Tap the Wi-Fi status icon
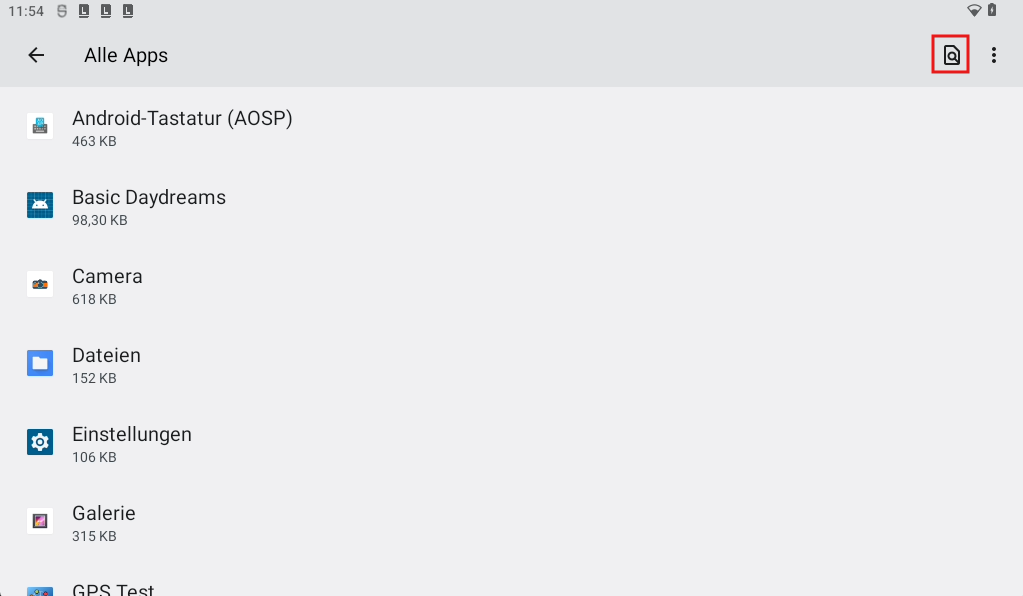This screenshot has height=596, width=1023. [974, 11]
